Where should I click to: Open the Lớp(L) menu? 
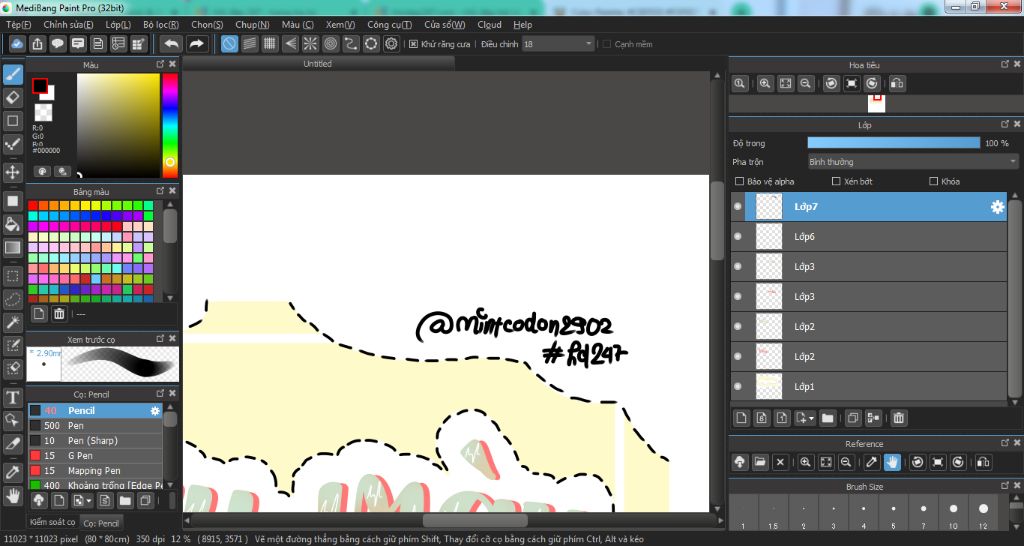click(x=118, y=25)
